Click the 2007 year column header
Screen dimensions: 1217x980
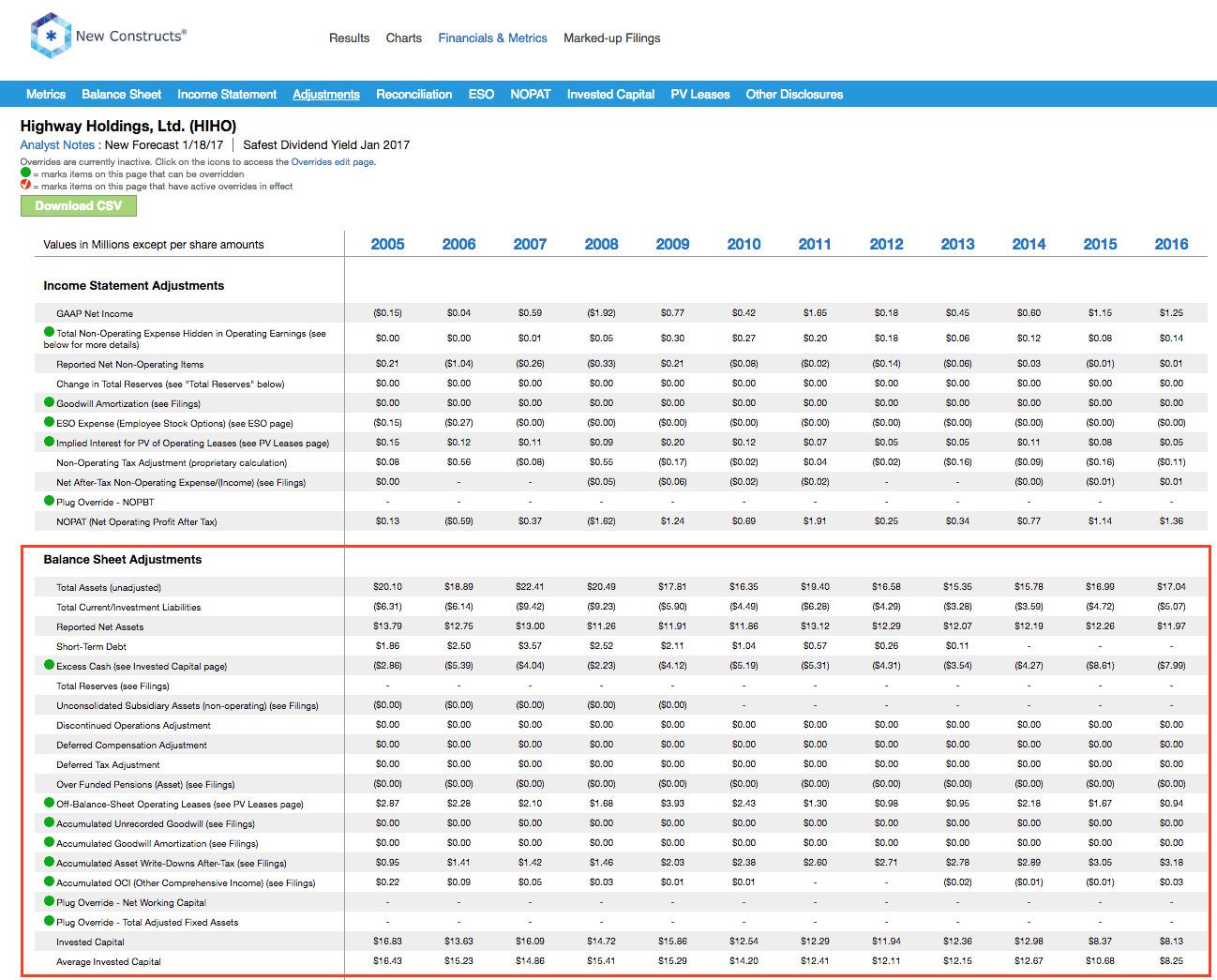click(530, 244)
